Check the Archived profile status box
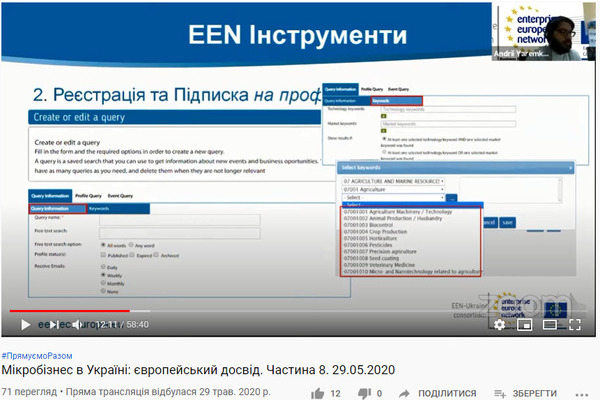Screen dimensions: 600x400 156,255
